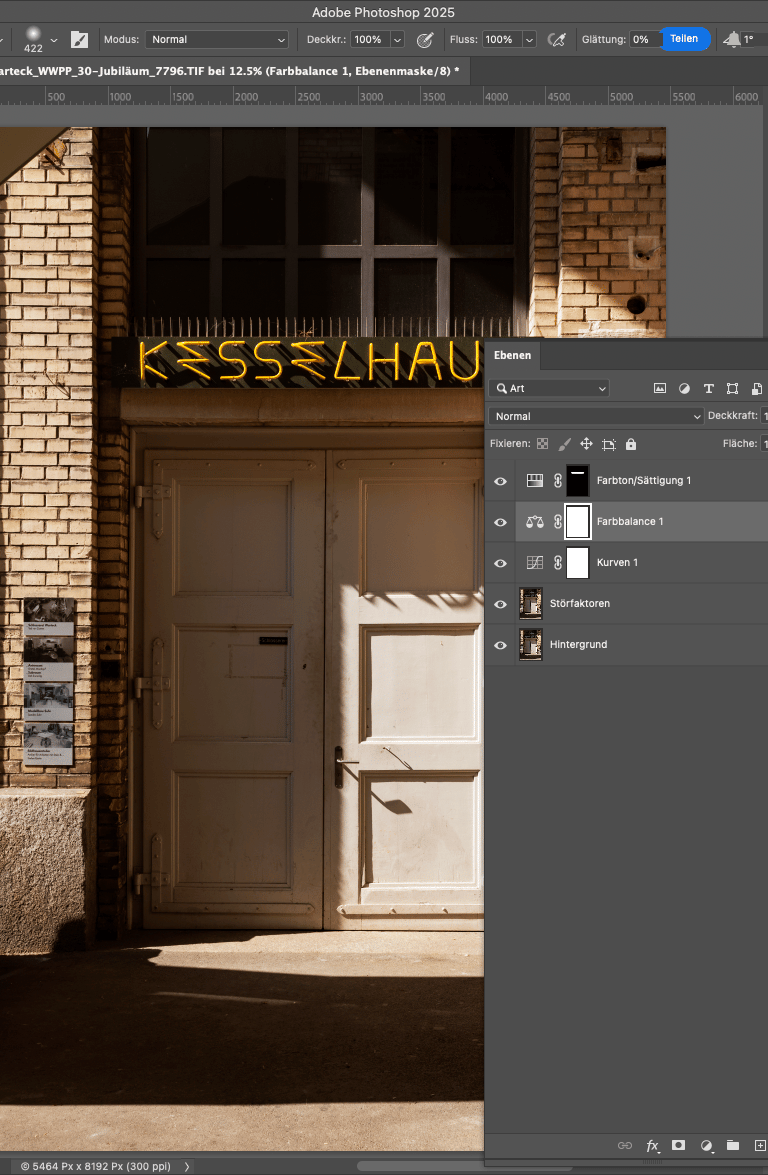Screen dimensions: 768x1175
Task: Select the white mask of Kurven 1
Action: pos(578,562)
